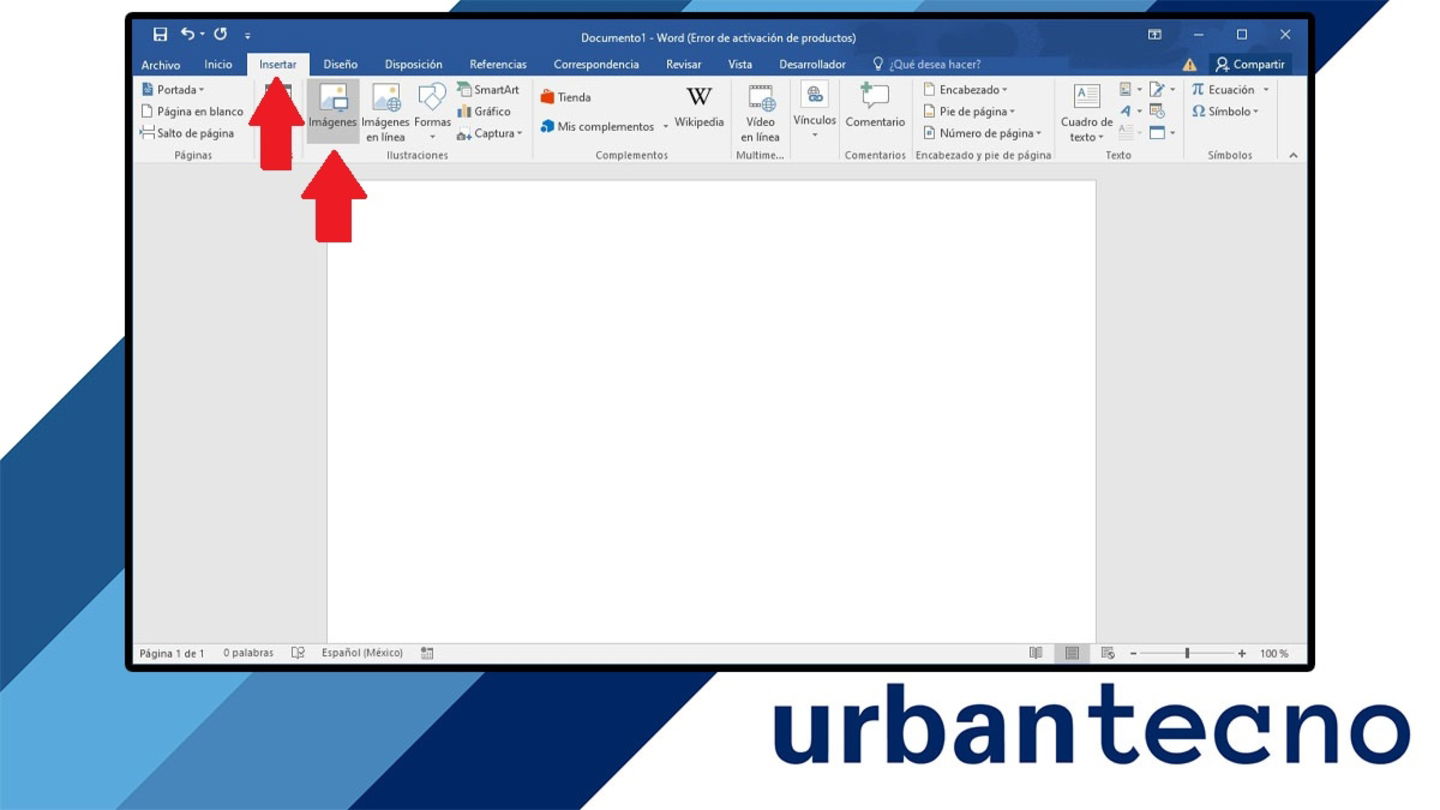Switch to the Disposición tab
The width and height of the screenshot is (1440, 810).
(x=413, y=65)
